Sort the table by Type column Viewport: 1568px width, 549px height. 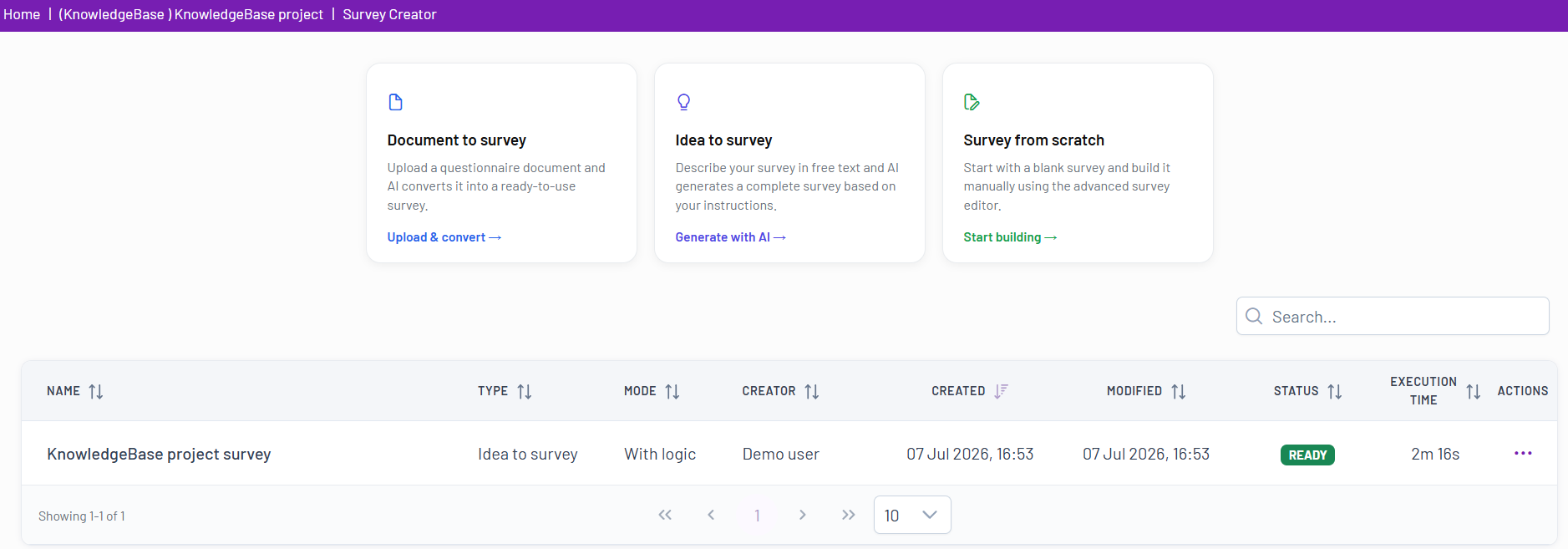(525, 391)
